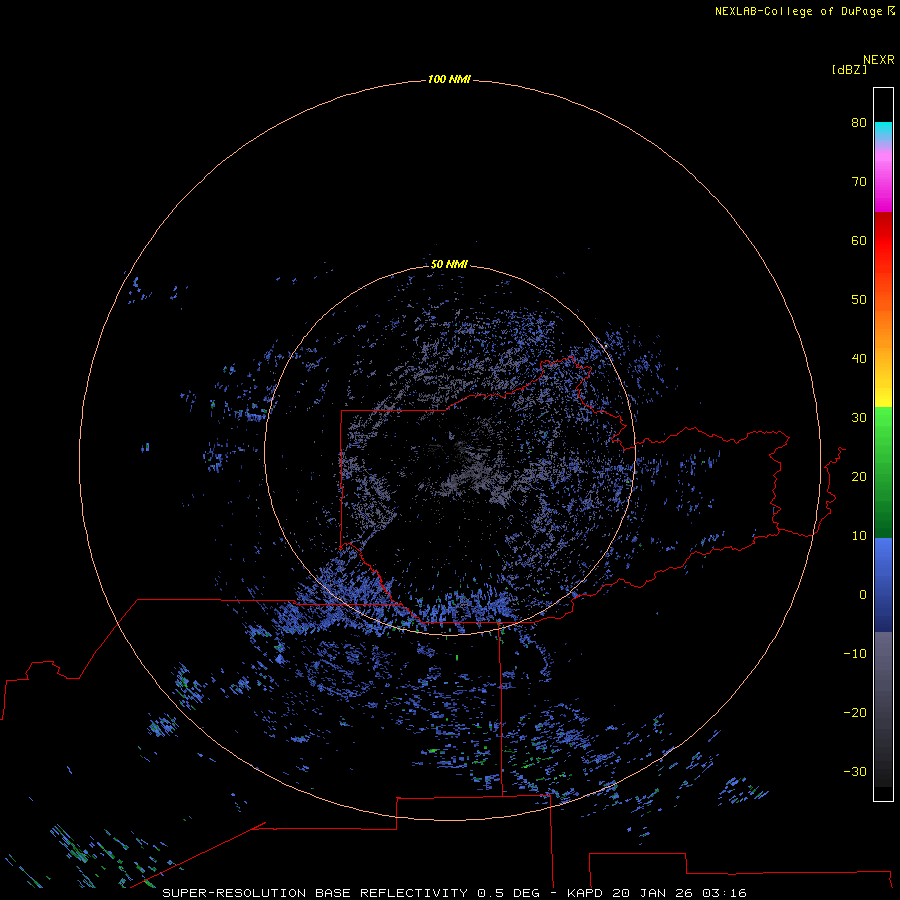Click the 30 value on the dBZ scale
900x900 pixels.
(x=859, y=417)
